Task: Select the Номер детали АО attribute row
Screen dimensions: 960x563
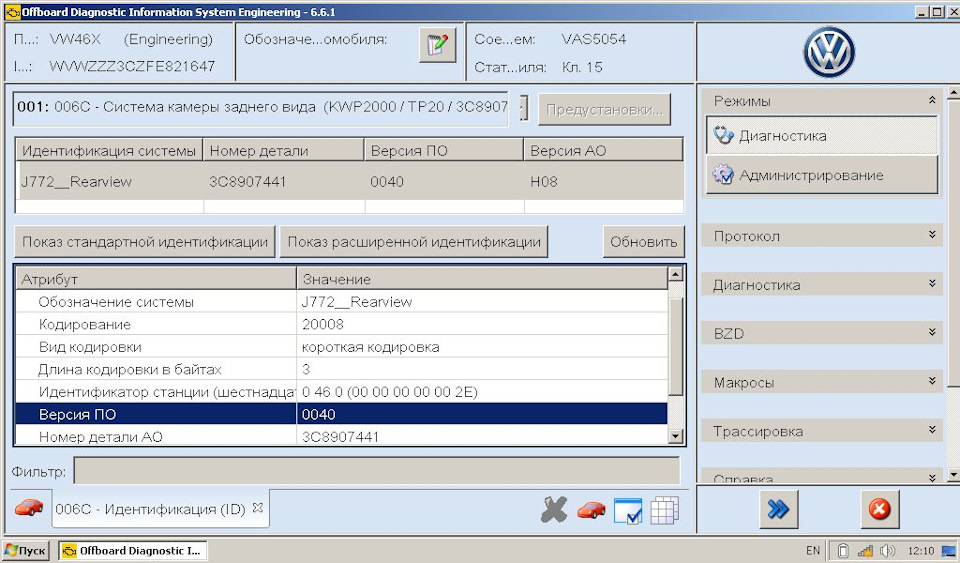Action: pos(342,436)
